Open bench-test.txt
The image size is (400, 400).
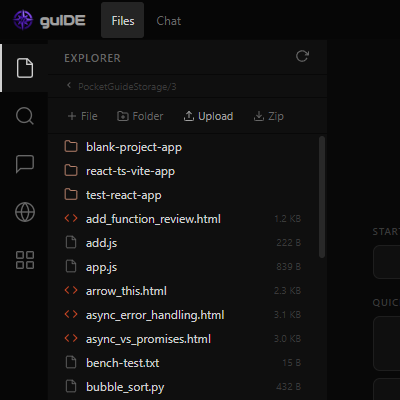[x=123, y=363]
